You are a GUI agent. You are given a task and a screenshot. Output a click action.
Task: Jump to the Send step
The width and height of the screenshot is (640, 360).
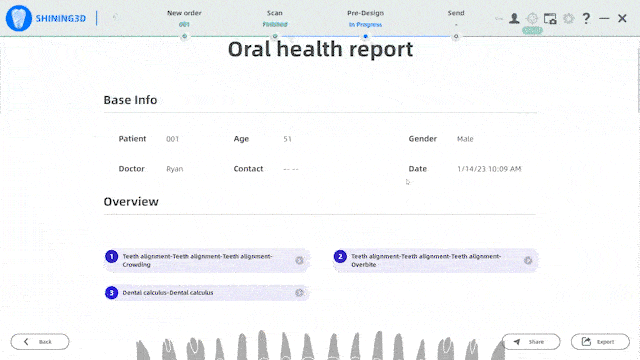click(x=456, y=18)
